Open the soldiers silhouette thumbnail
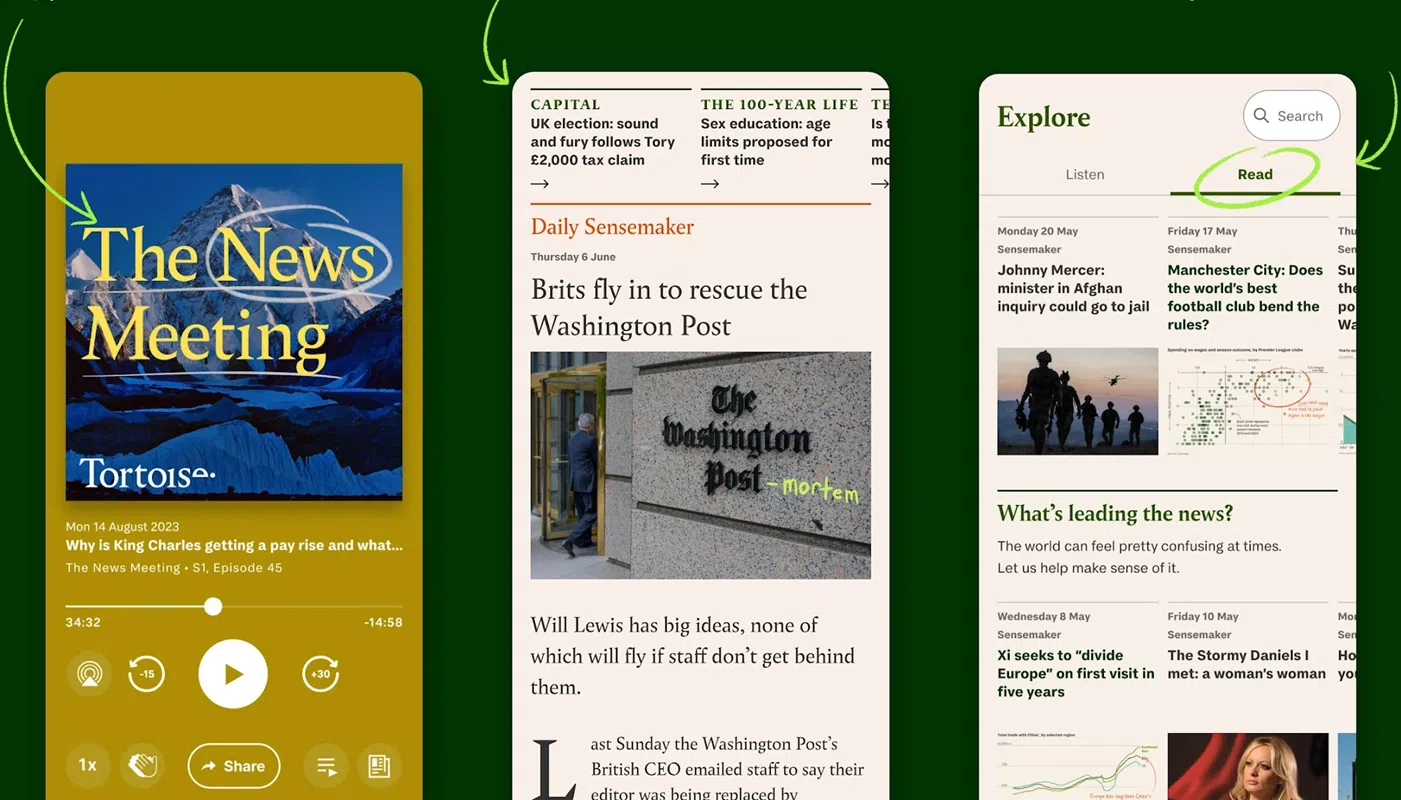1401x800 pixels. [1078, 401]
